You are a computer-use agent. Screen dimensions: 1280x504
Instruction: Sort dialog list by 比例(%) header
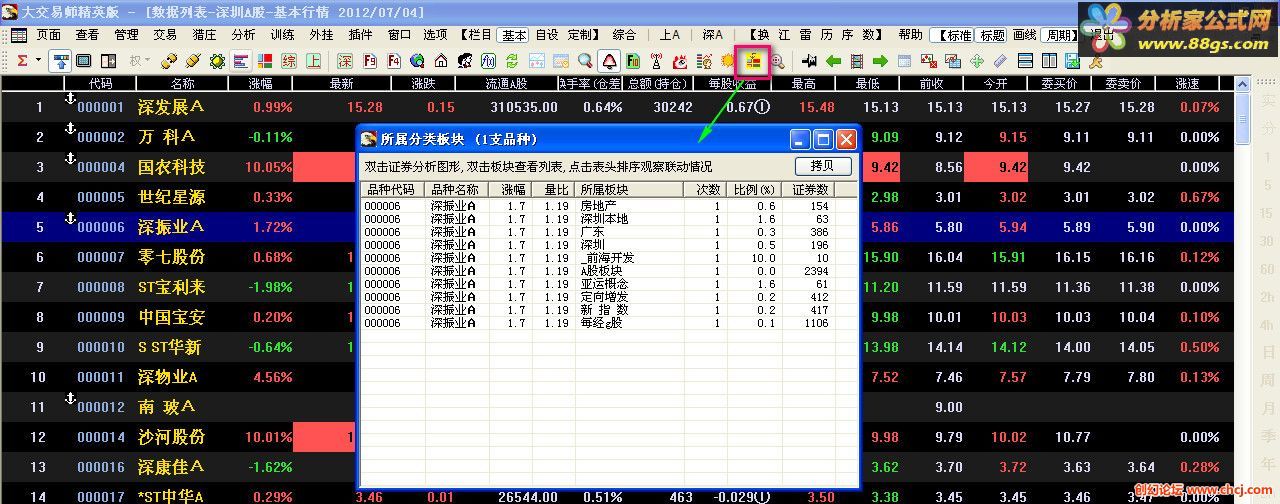pos(753,189)
